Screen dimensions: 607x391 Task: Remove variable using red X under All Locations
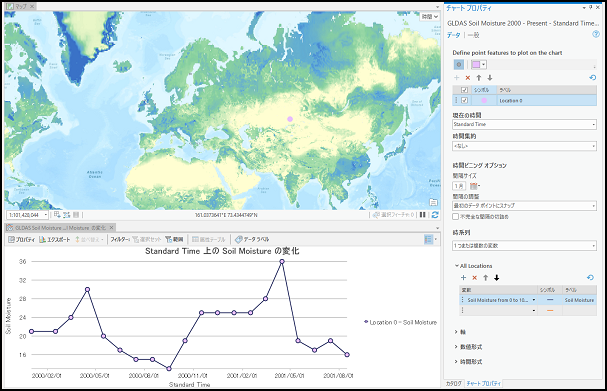pyautogui.click(x=475, y=278)
